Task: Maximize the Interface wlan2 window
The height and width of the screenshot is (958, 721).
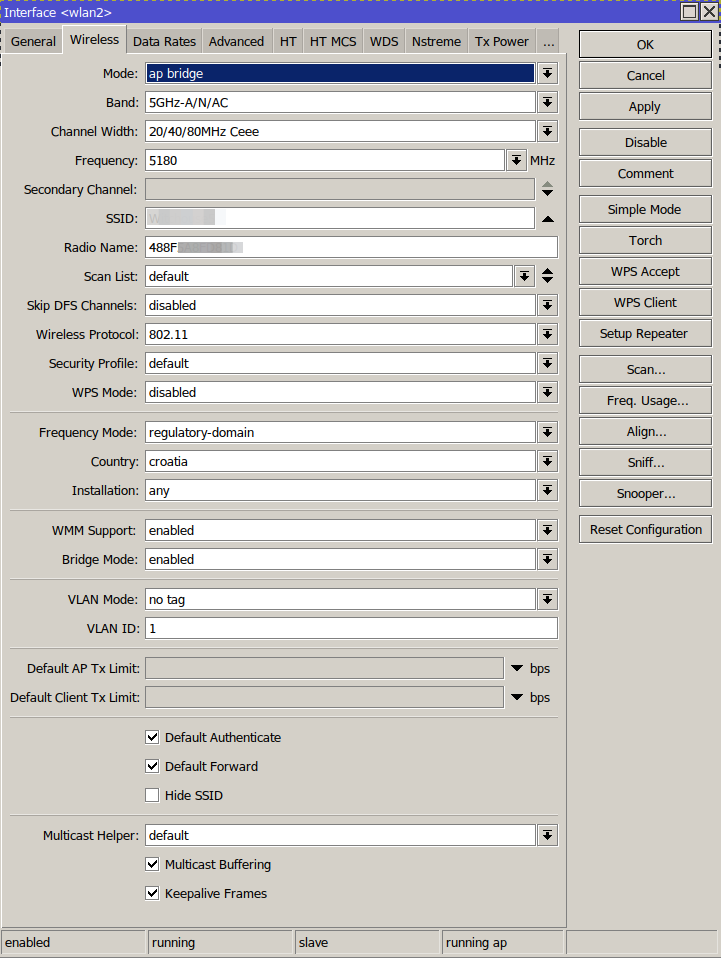Action: [x=689, y=12]
